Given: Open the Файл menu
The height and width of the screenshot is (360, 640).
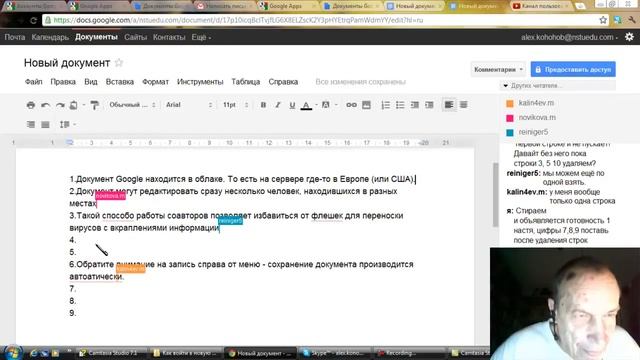Looking at the screenshot, I should pyautogui.click(x=33, y=82).
